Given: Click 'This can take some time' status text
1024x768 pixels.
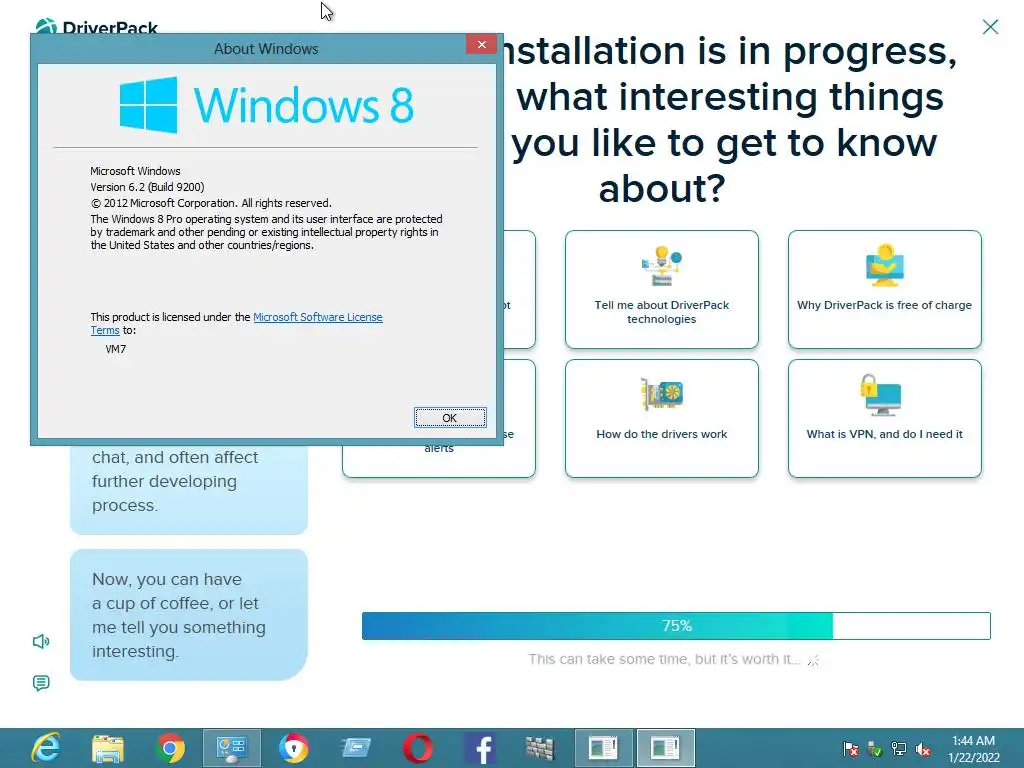Looking at the screenshot, I should point(664,659).
